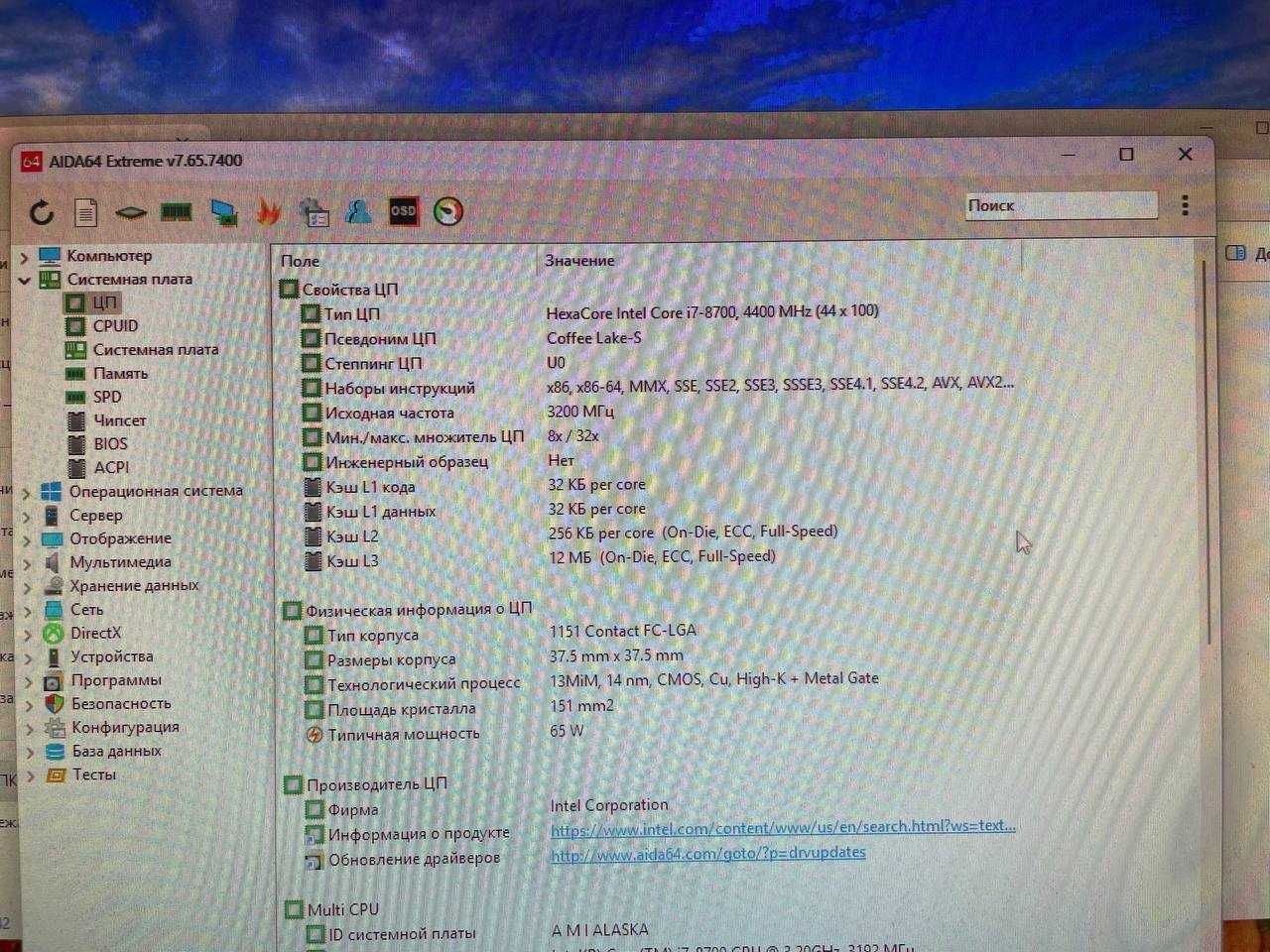Open the Чипсет tree item

(119, 420)
